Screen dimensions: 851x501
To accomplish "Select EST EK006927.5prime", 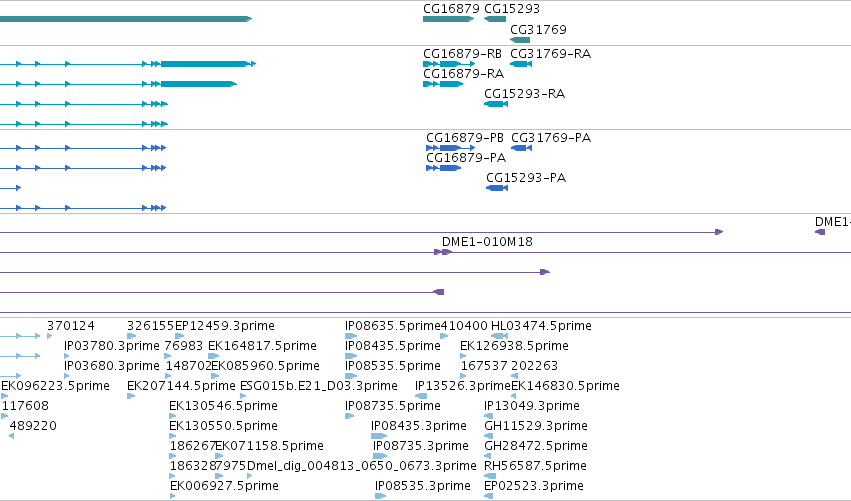I will [x=224, y=487].
